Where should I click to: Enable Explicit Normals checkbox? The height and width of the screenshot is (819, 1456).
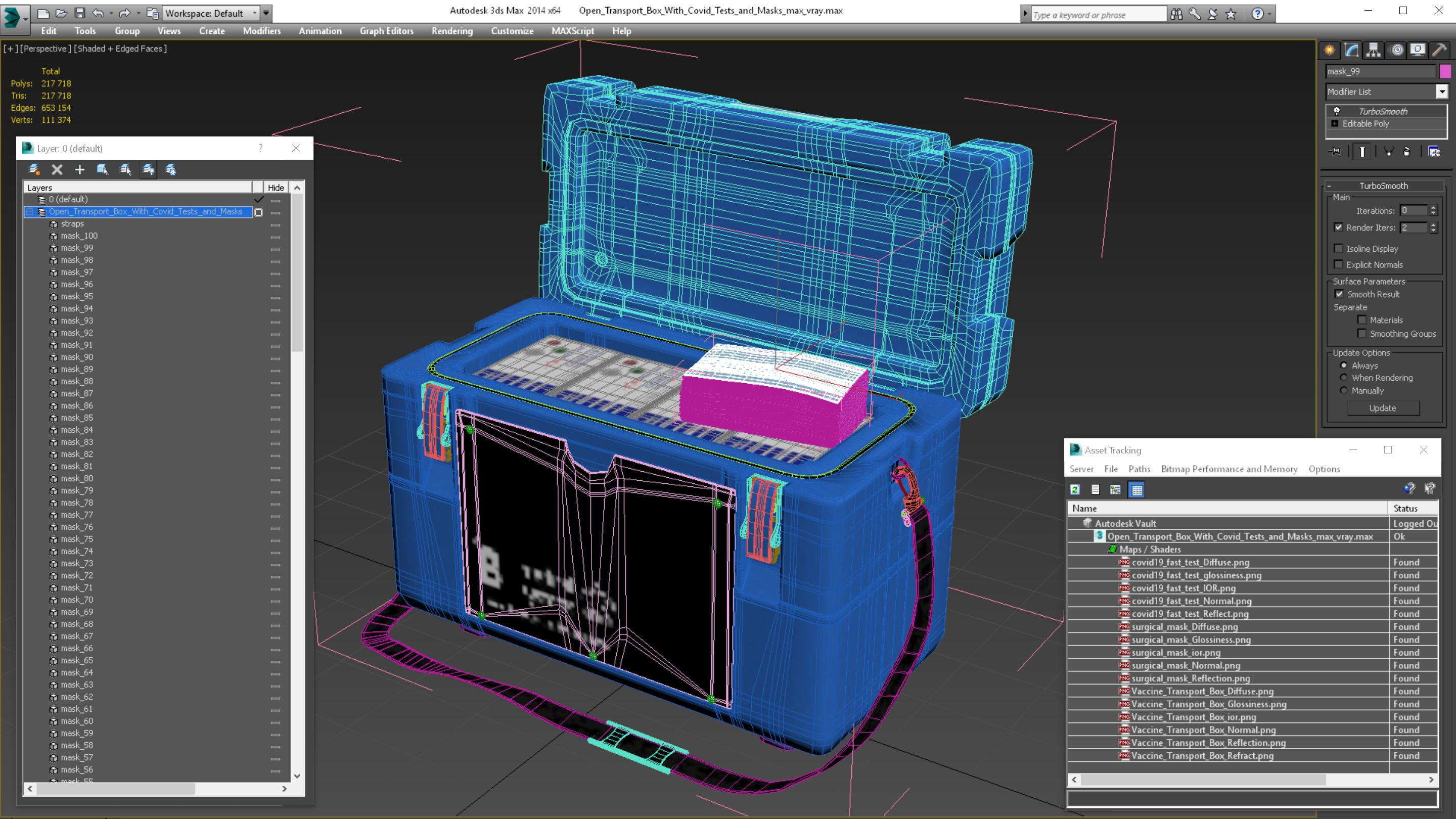click(x=1338, y=264)
